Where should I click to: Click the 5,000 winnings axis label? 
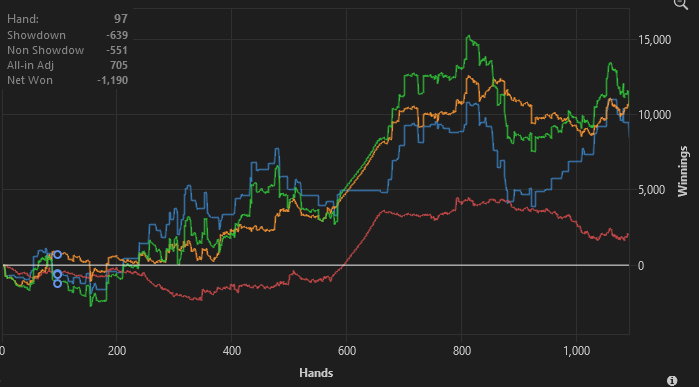(x=652, y=190)
